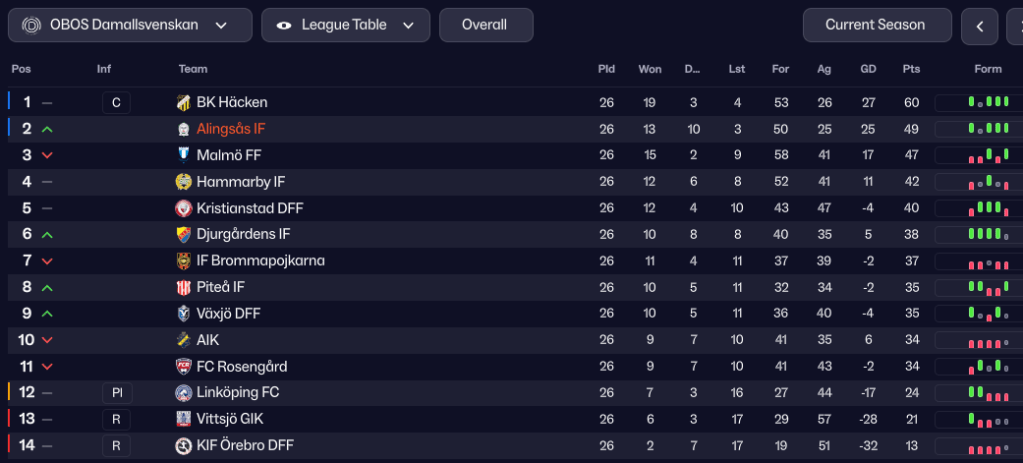Click the Djurgårdens IF shield icon
Viewport: 1023px width, 463px height.
click(184, 234)
